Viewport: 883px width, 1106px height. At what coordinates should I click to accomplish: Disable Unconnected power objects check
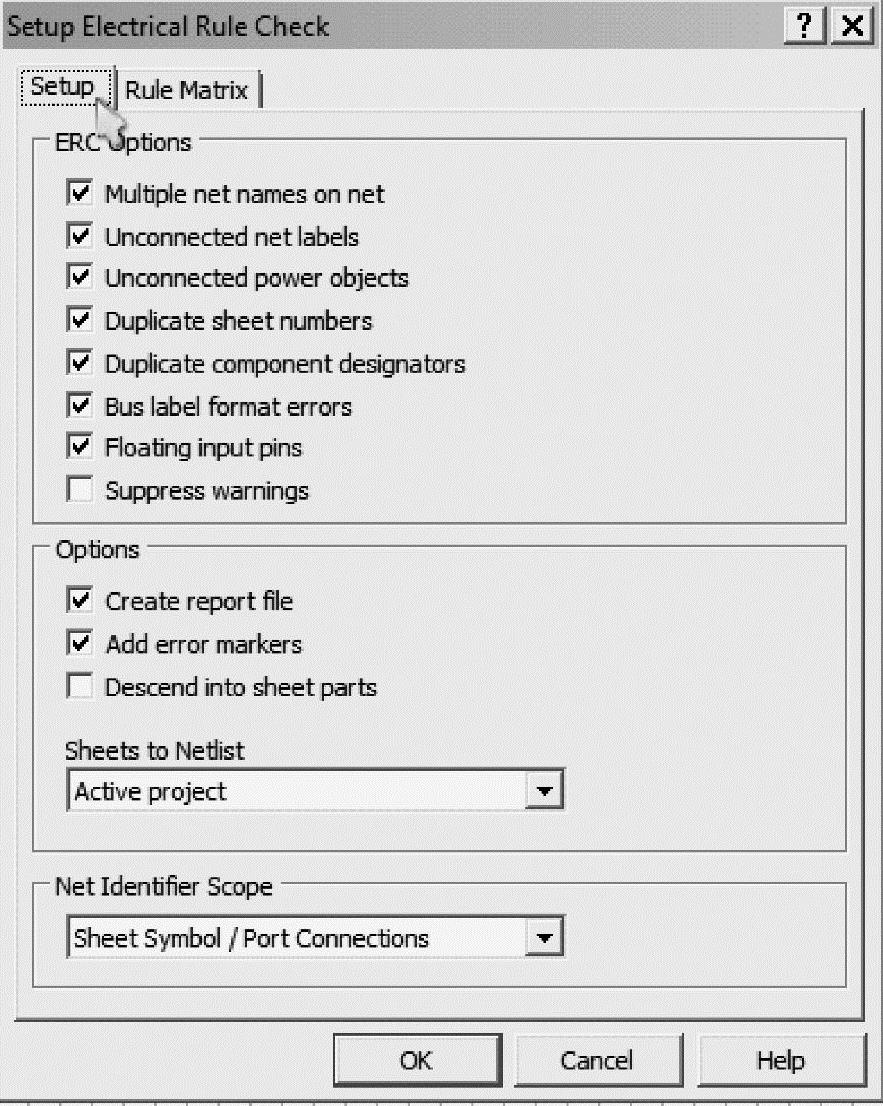[79, 278]
